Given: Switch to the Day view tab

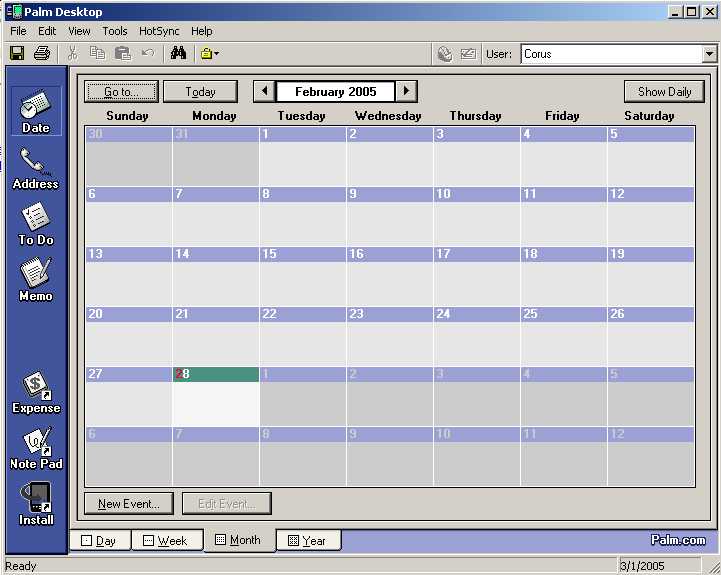Looking at the screenshot, I should tap(100, 540).
